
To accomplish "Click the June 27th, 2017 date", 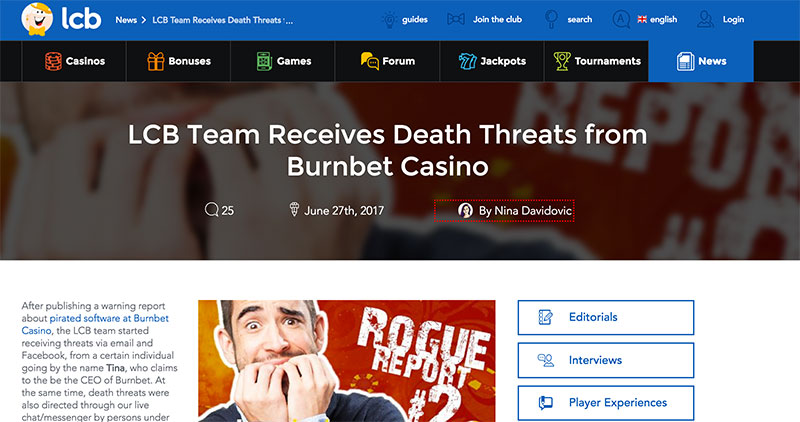I will [344, 210].
